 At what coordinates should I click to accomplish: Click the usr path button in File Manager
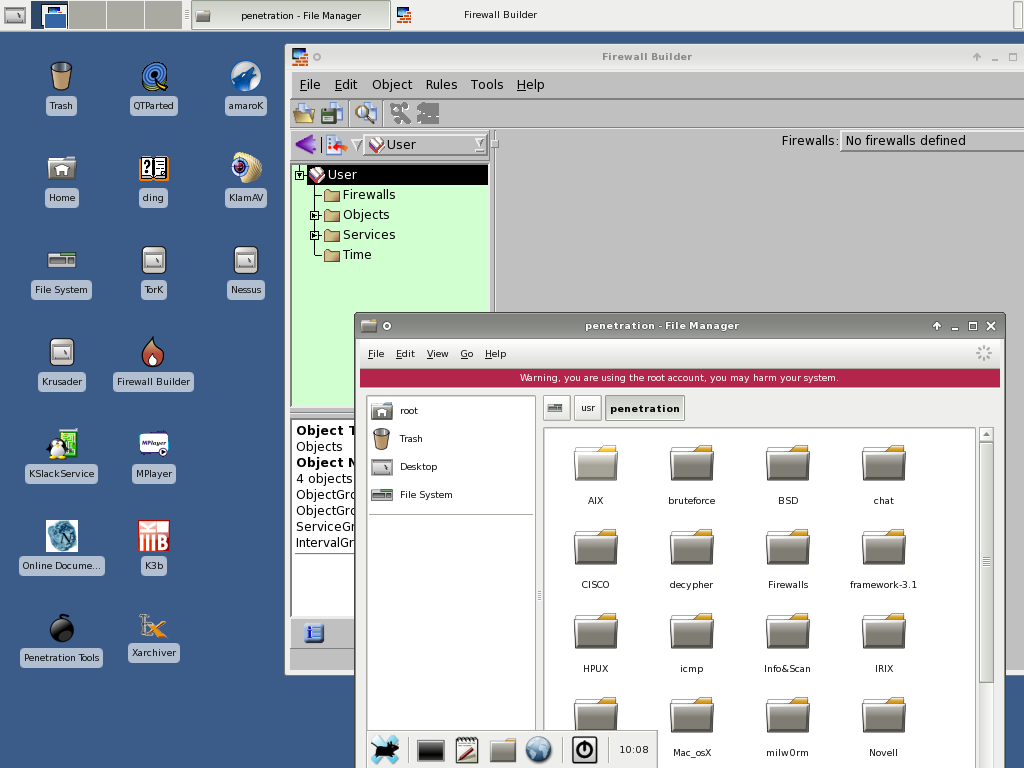[588, 408]
